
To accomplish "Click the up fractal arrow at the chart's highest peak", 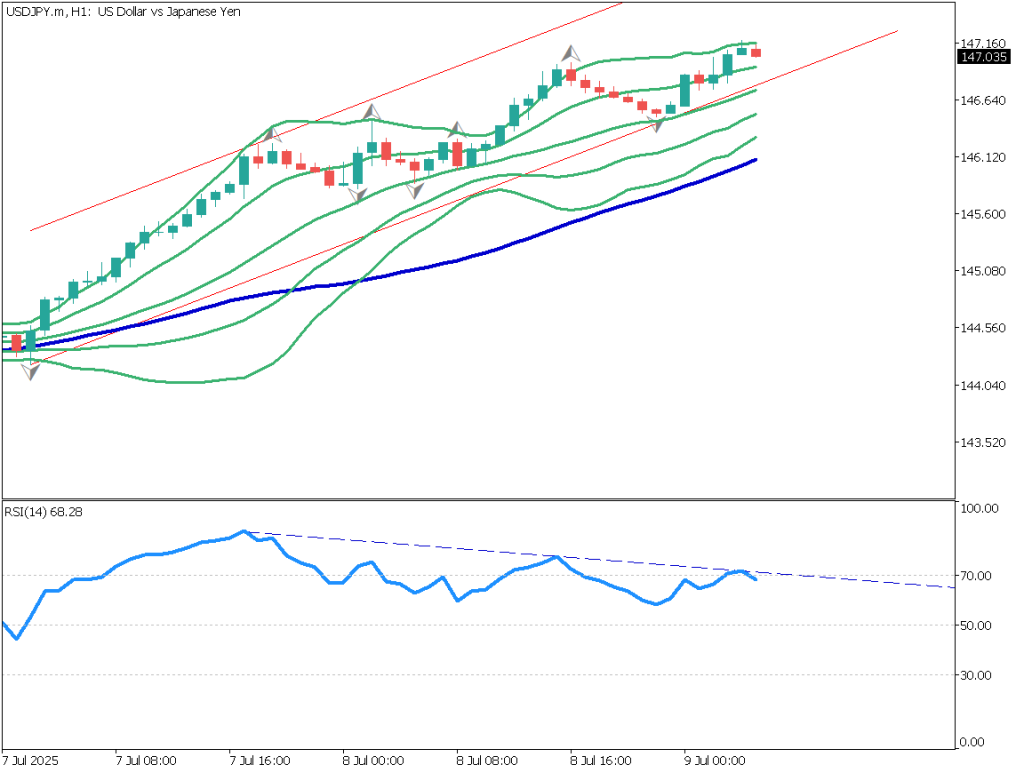I will coord(570,52).
